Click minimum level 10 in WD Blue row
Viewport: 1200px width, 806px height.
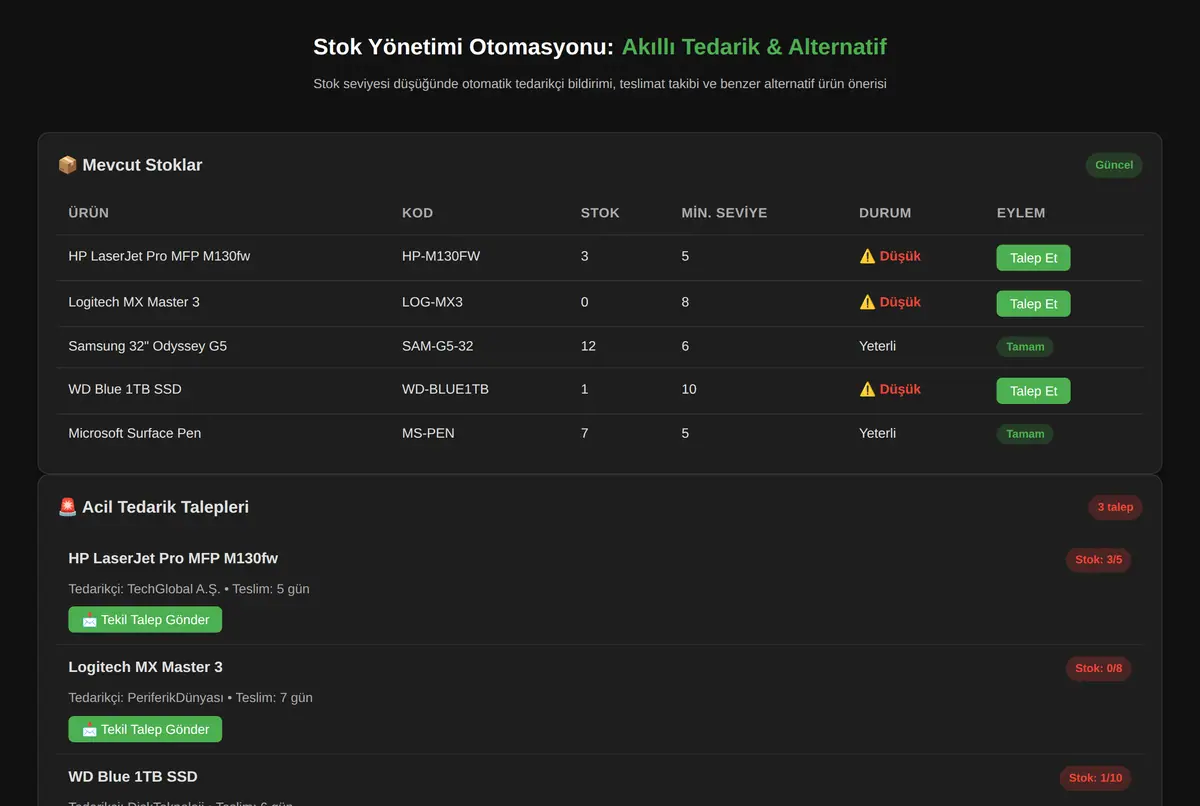(689, 389)
